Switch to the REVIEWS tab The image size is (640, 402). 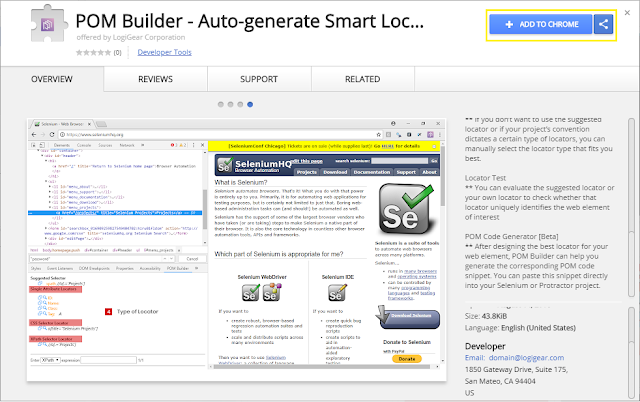(156, 79)
